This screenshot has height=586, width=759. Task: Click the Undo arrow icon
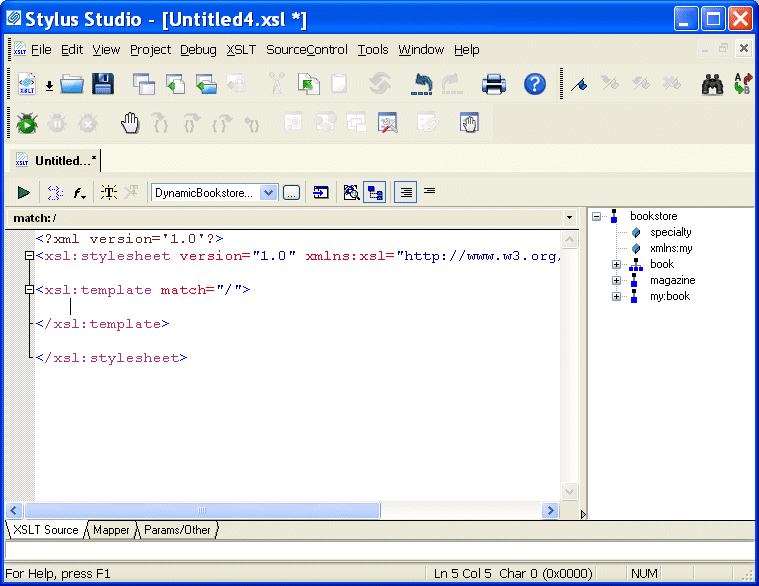click(422, 84)
